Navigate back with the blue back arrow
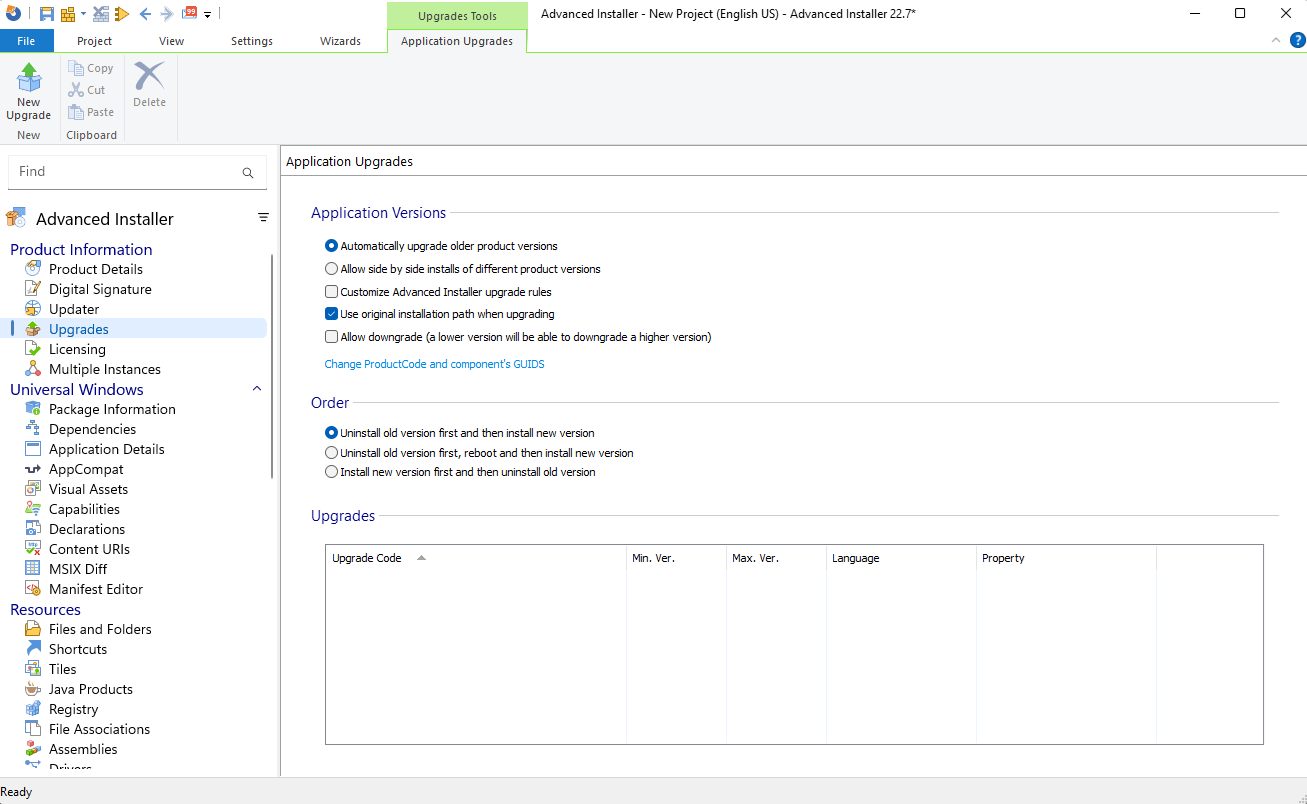 point(146,13)
